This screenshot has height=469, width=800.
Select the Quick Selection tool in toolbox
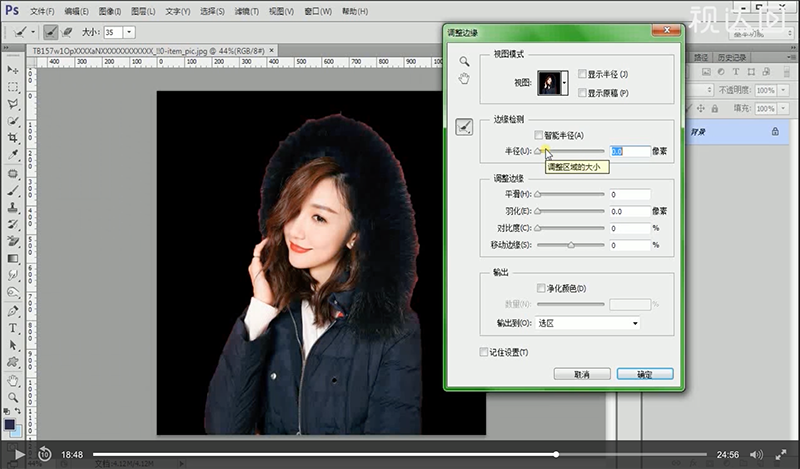13,121
